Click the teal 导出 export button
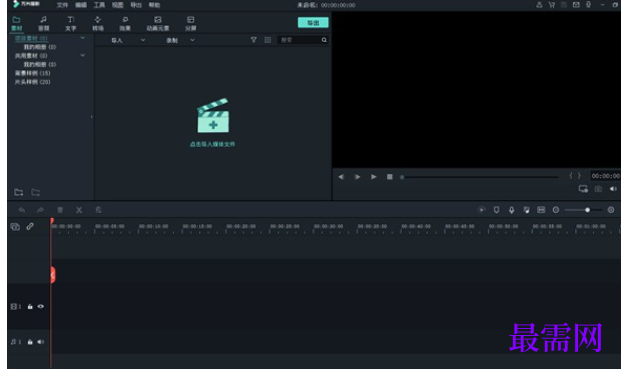 tap(313, 23)
